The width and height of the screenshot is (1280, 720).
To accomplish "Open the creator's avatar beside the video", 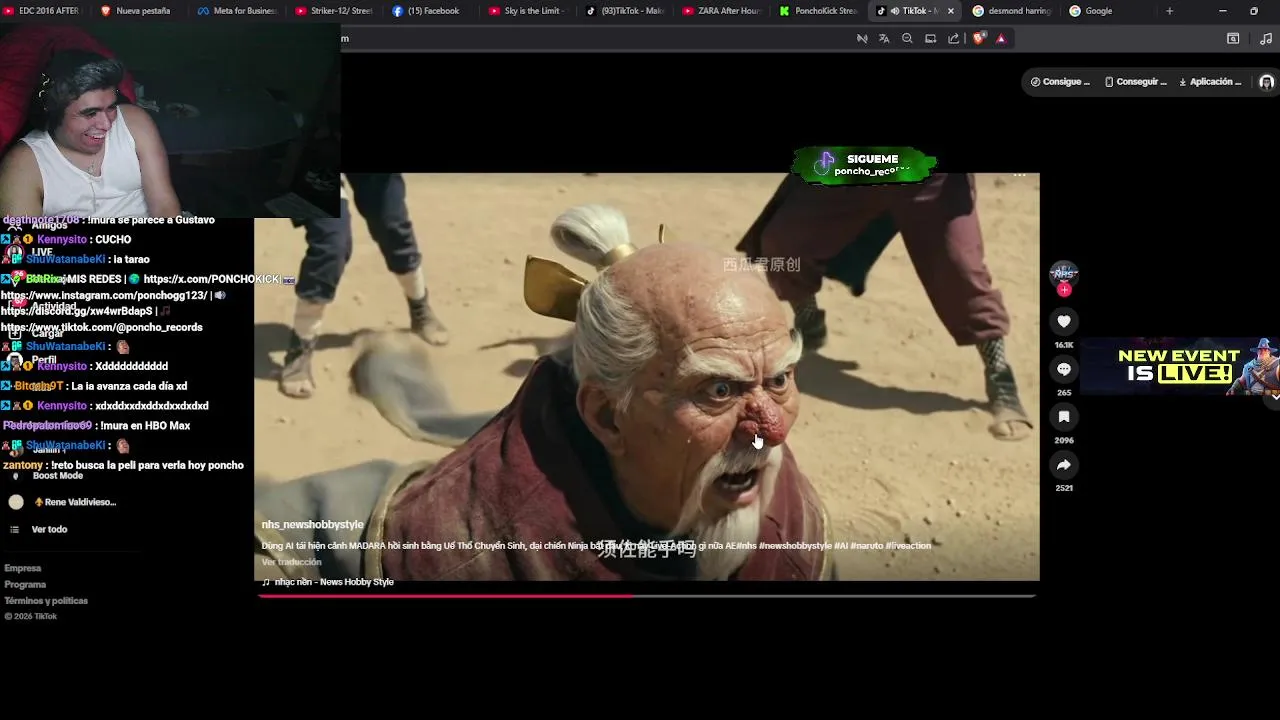I will tap(1064, 273).
